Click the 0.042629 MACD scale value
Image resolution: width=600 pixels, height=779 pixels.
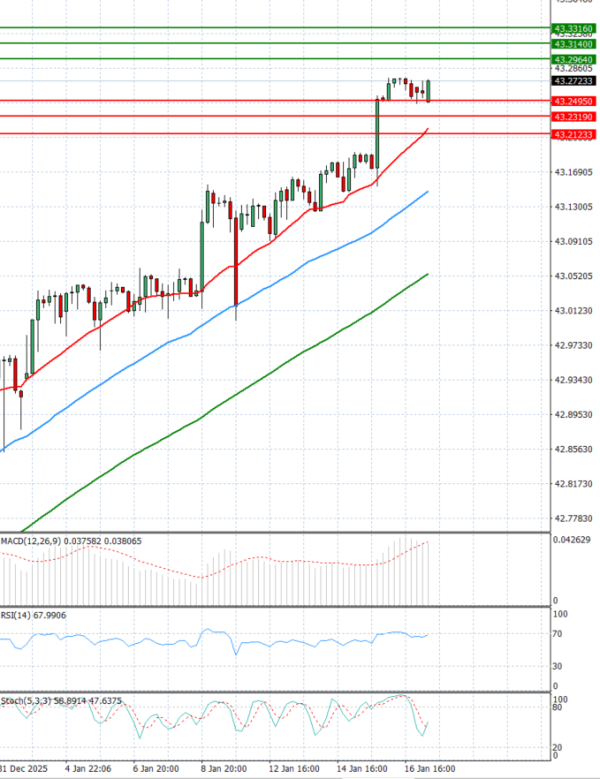click(x=574, y=541)
